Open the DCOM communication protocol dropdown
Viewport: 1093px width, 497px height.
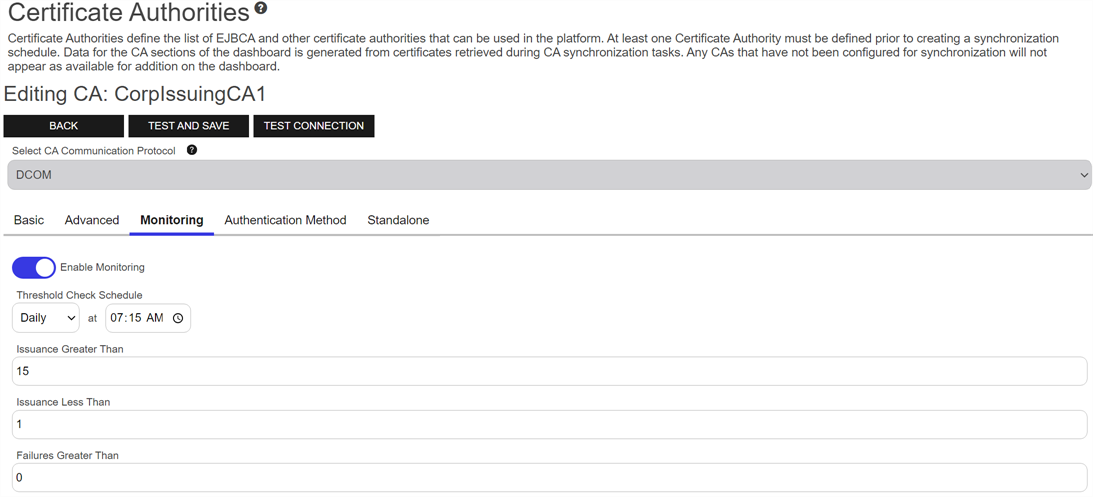click(549, 175)
